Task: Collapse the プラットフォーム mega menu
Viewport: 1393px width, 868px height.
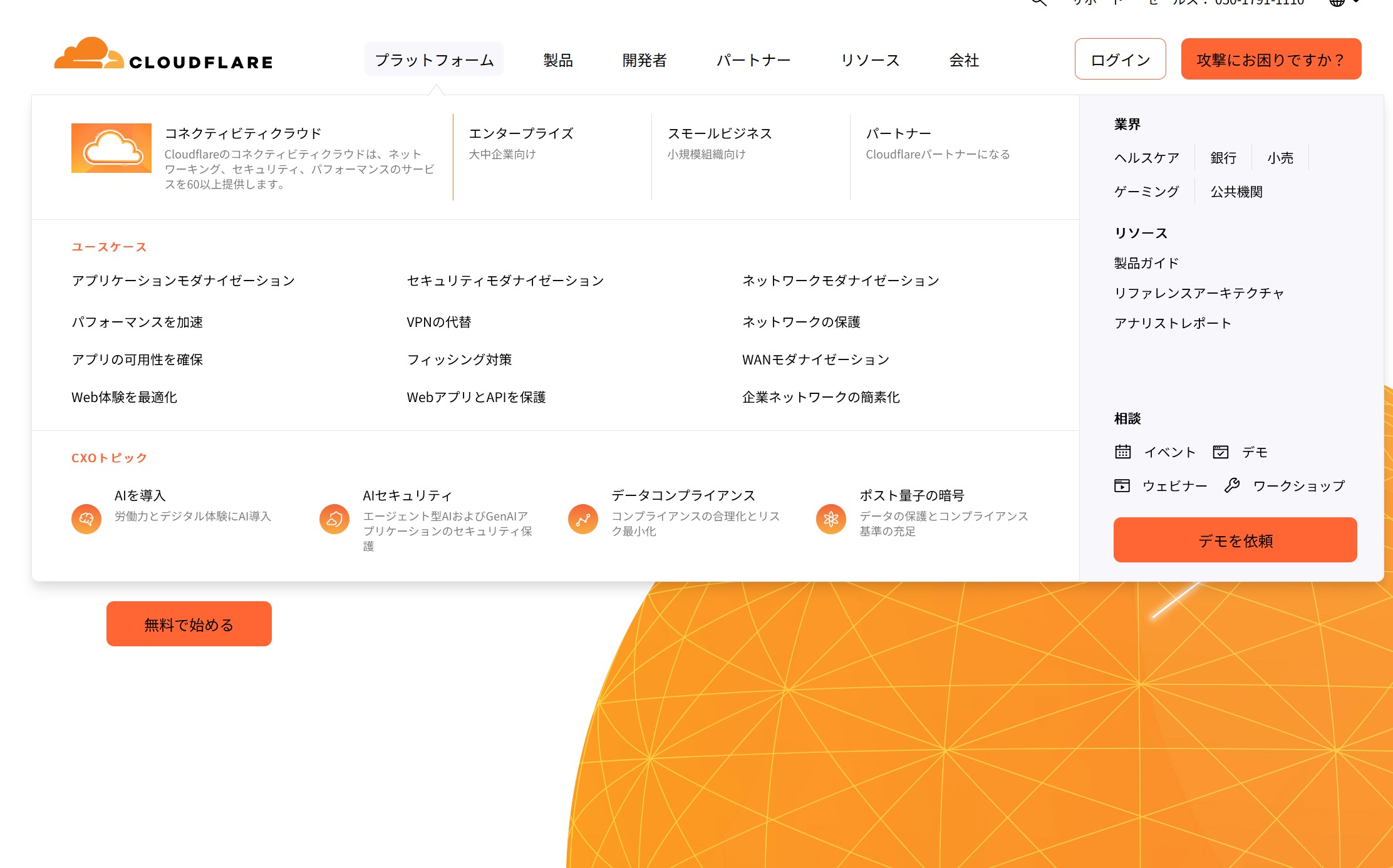Action: pos(434,60)
